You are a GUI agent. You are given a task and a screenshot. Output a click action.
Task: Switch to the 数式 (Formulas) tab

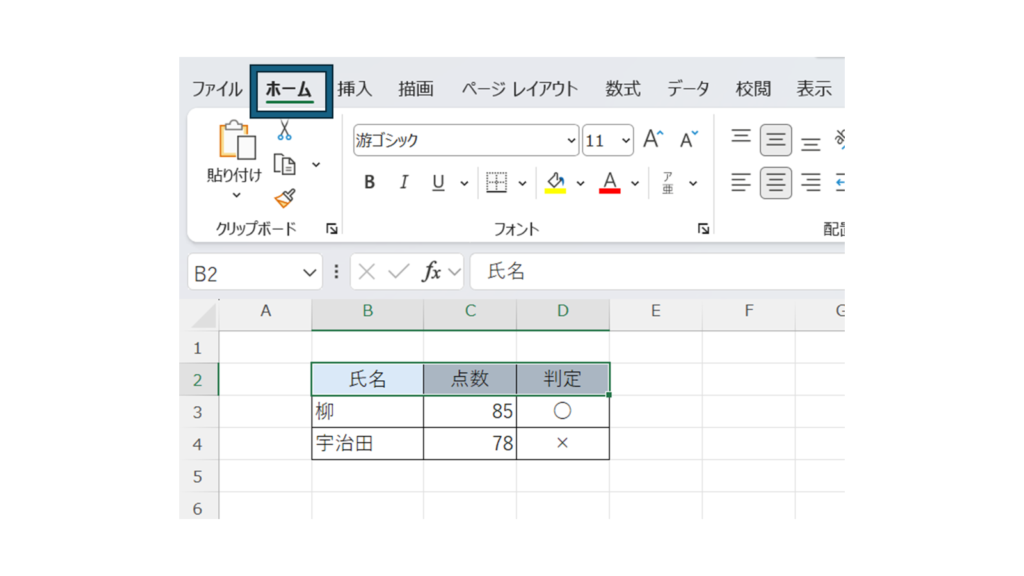[x=622, y=89]
